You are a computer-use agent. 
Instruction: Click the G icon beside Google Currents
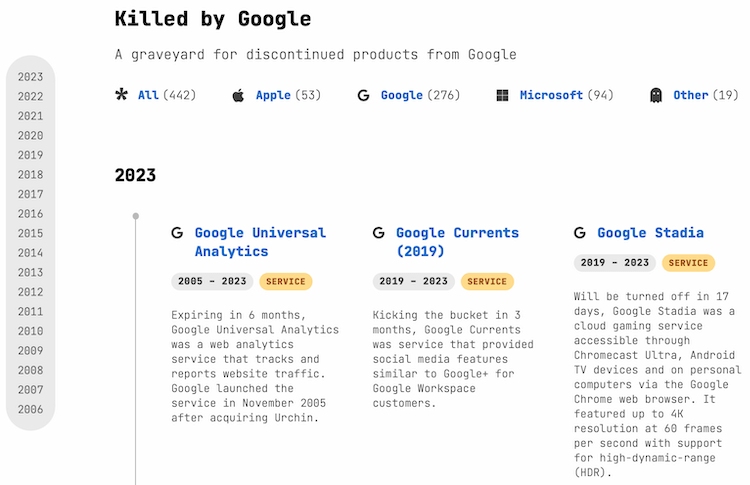(379, 233)
